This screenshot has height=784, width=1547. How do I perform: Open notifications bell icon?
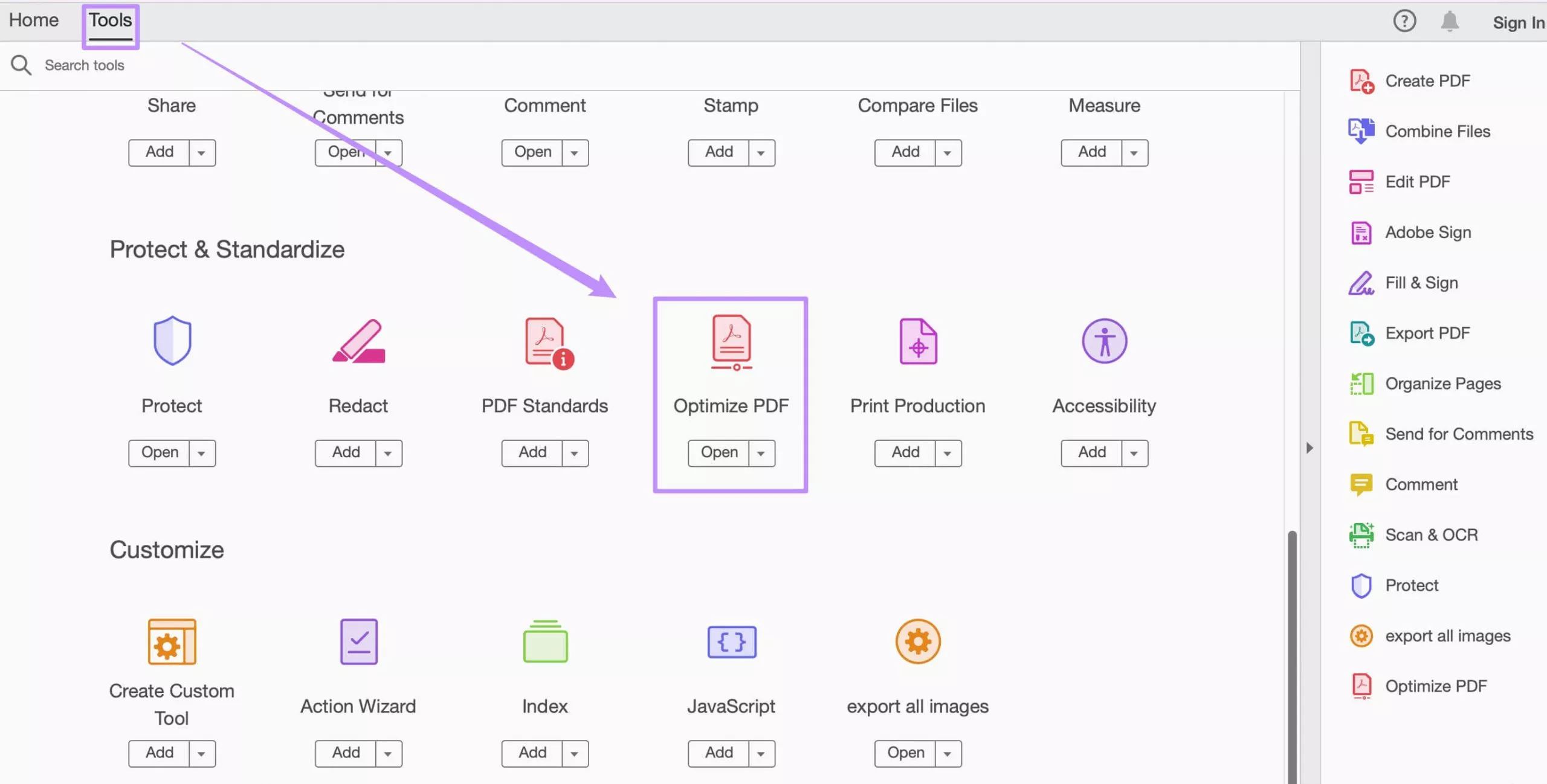1449,22
